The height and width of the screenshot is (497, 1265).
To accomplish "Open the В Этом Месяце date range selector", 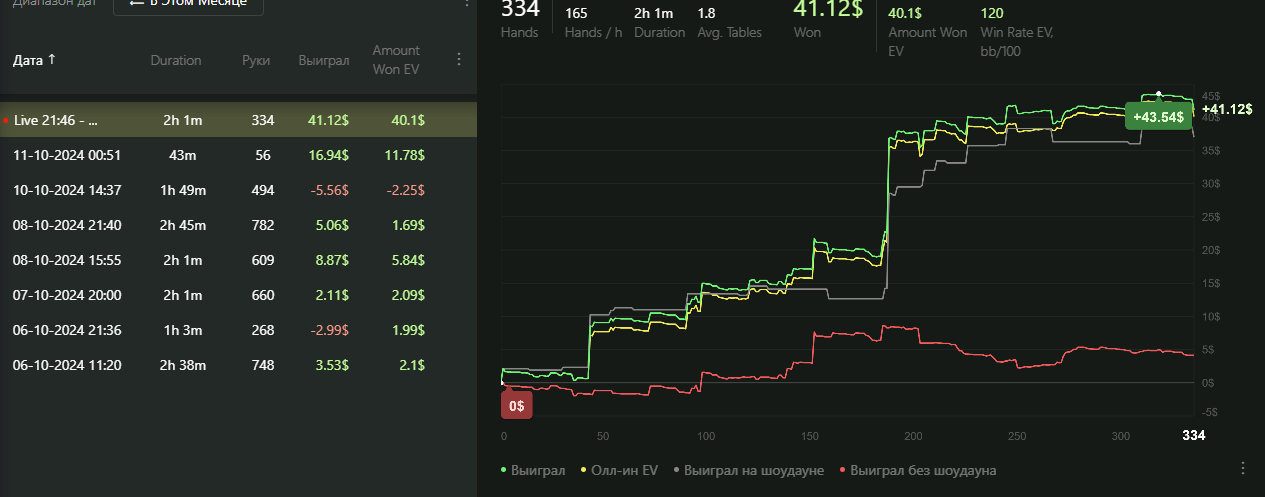I will pos(188,4).
